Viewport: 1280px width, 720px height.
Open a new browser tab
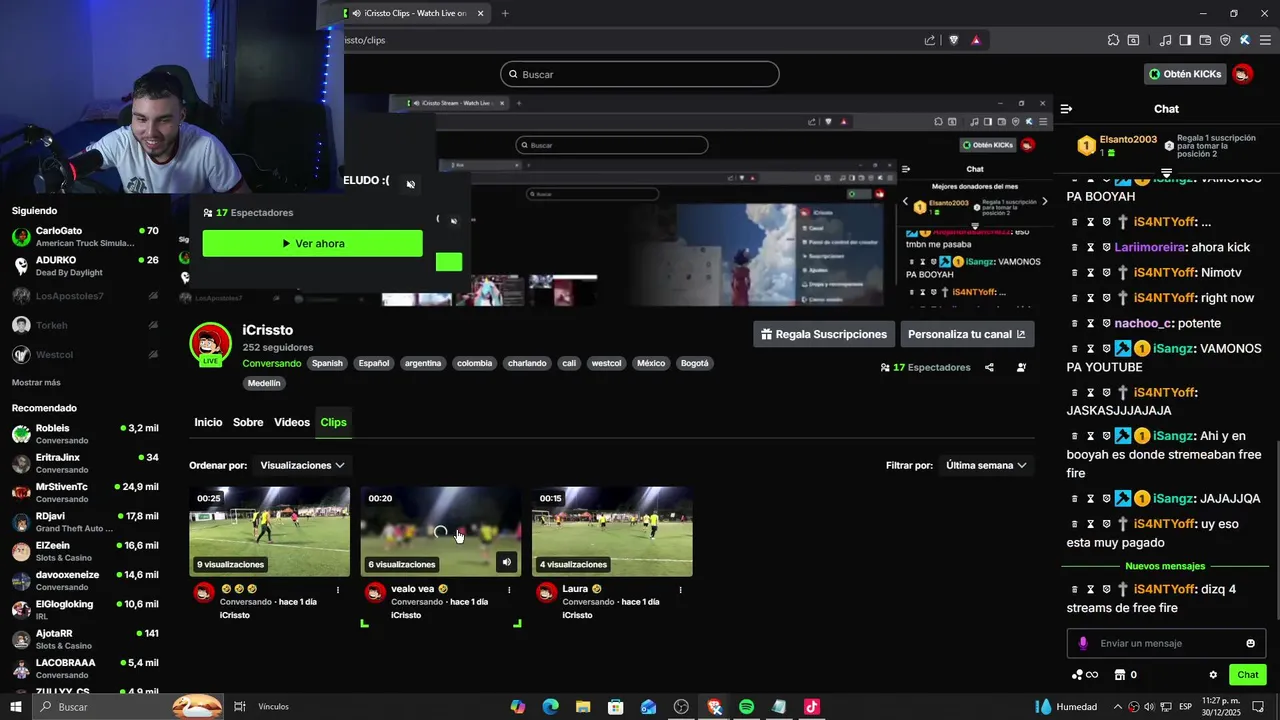(505, 13)
